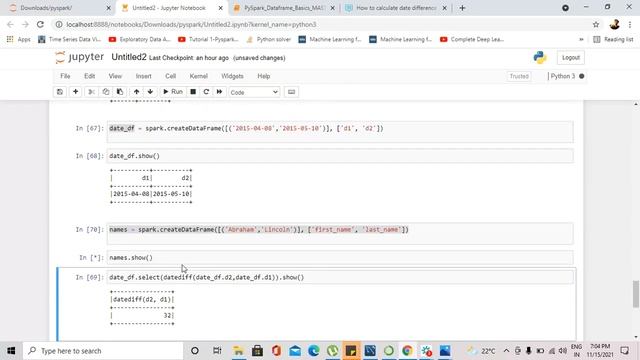
Task: Open Chrome three-dot menu
Action: pyautogui.click(x=630, y=24)
